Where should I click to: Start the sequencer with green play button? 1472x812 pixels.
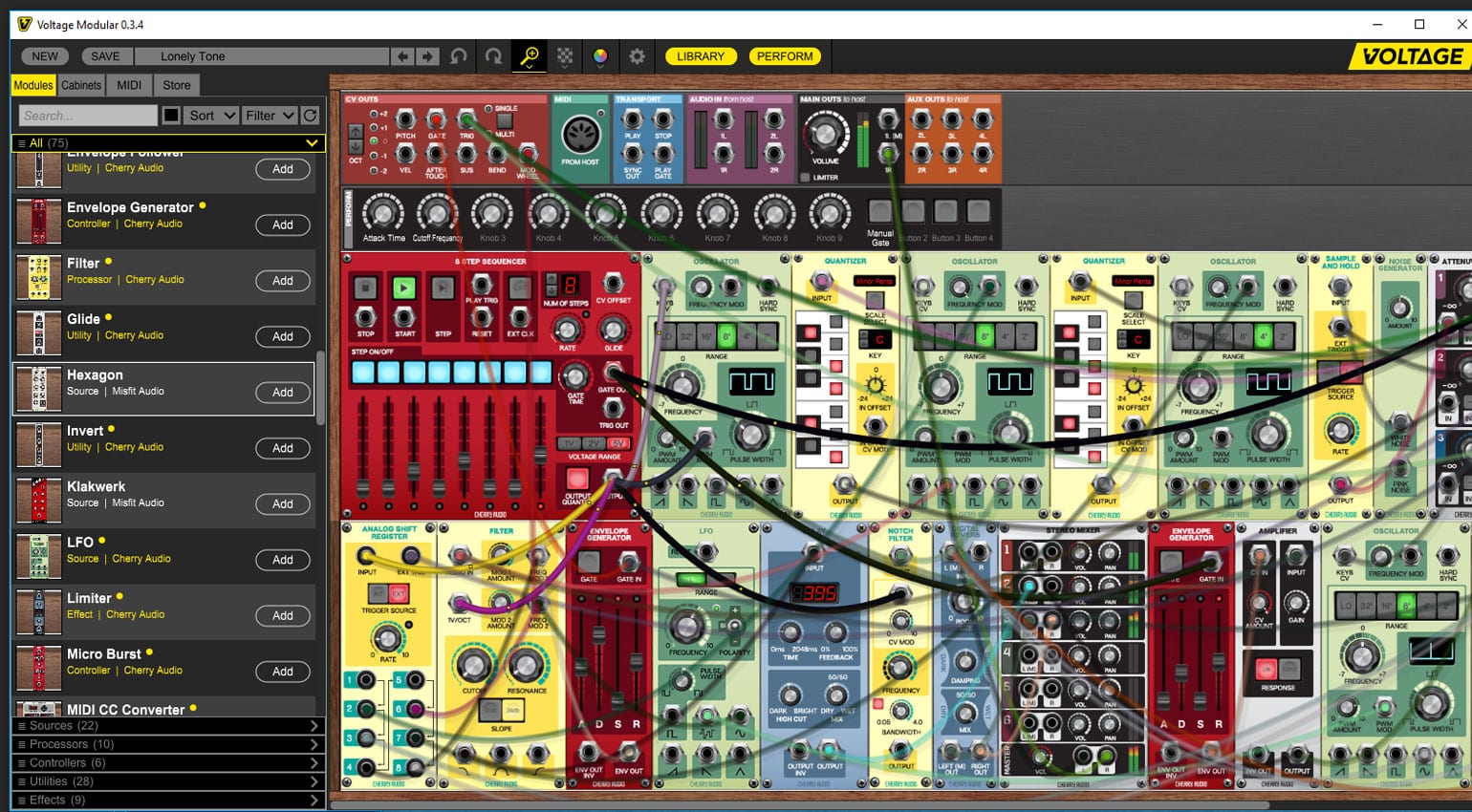click(x=403, y=287)
